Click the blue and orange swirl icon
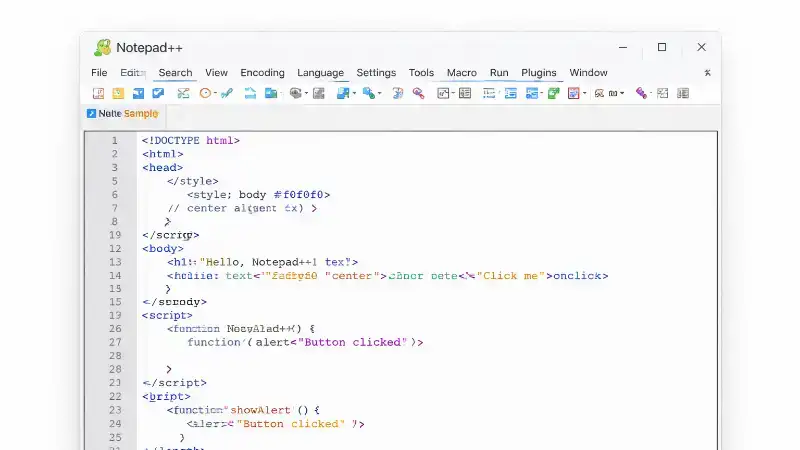Image resolution: width=800 pixels, height=450 pixels. tap(397, 93)
